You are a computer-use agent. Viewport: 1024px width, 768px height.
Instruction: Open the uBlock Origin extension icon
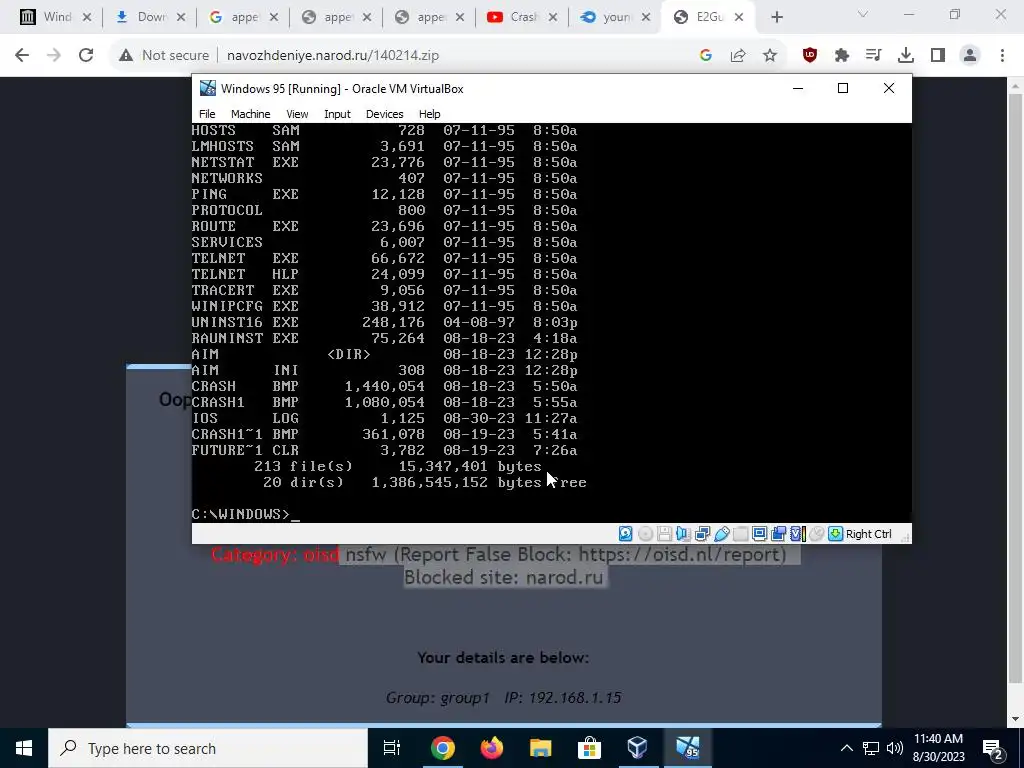(810, 56)
